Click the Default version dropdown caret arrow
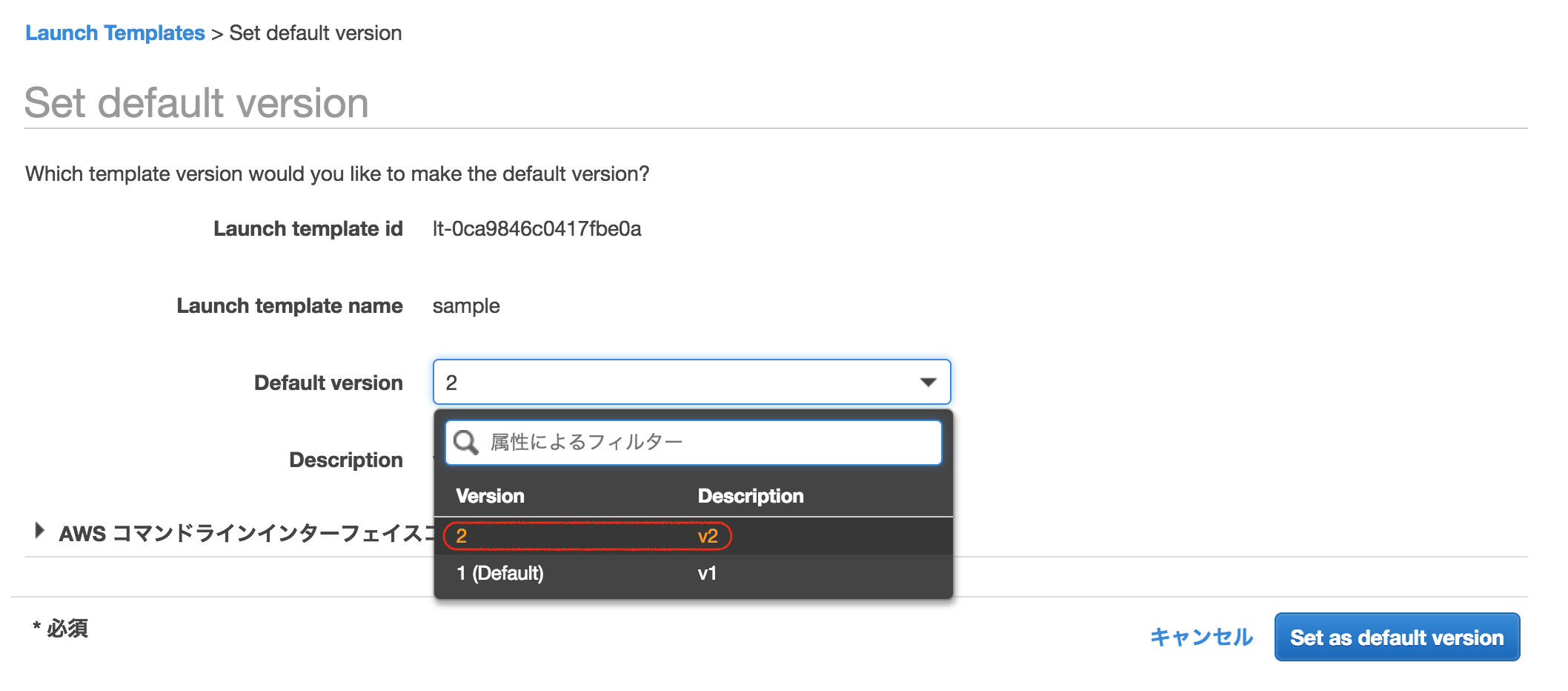The width and height of the screenshot is (1568, 691). (928, 383)
